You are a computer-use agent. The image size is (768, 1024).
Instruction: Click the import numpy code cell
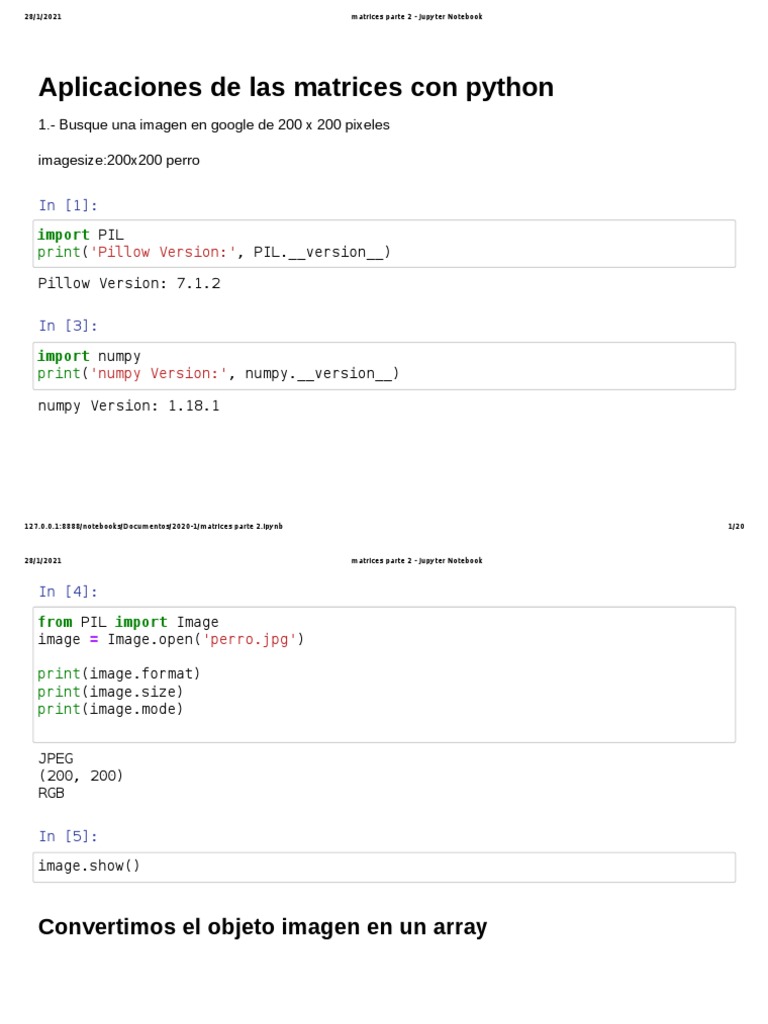384,366
